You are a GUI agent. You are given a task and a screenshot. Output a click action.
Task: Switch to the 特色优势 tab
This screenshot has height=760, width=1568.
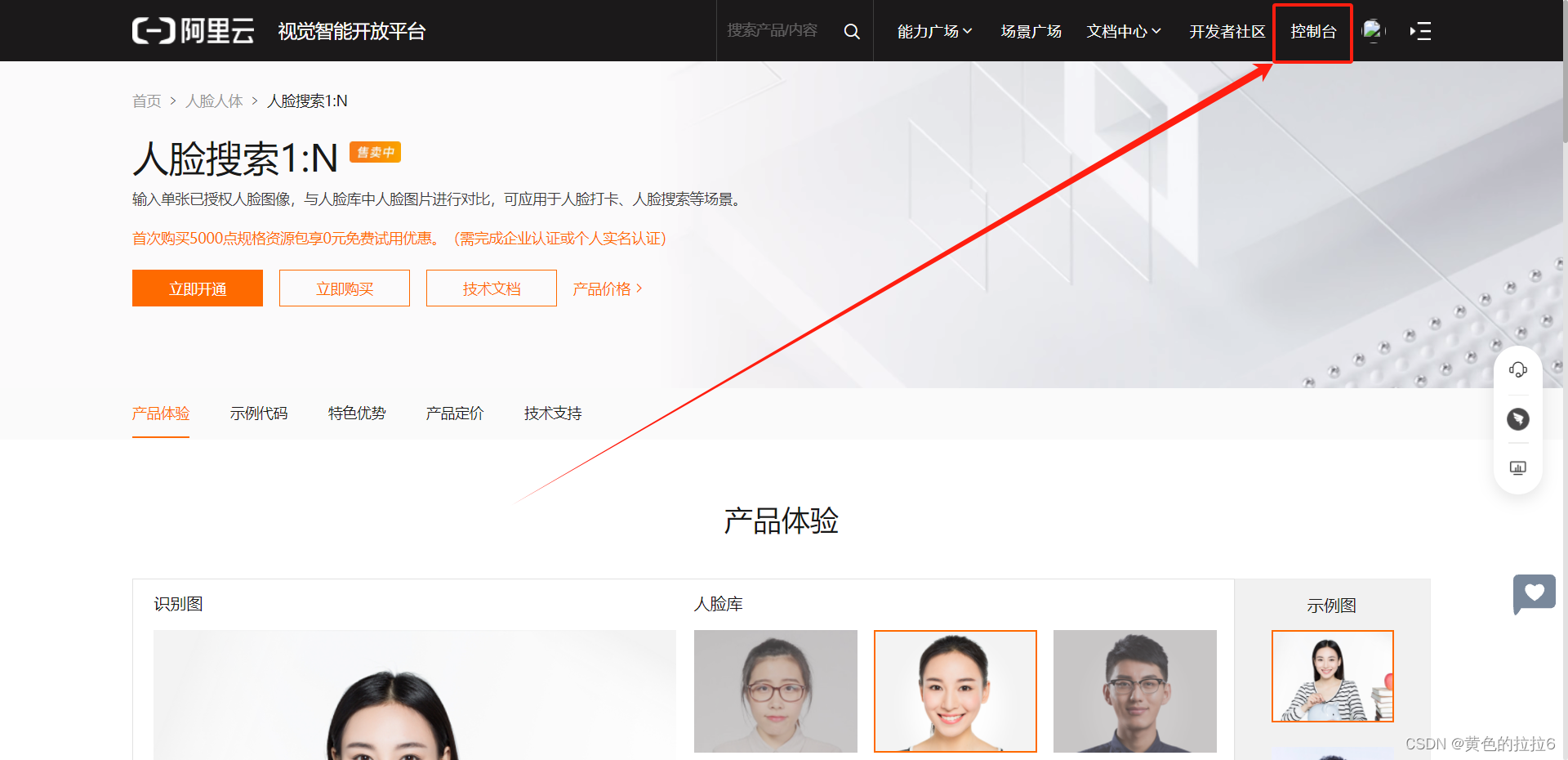coord(357,414)
